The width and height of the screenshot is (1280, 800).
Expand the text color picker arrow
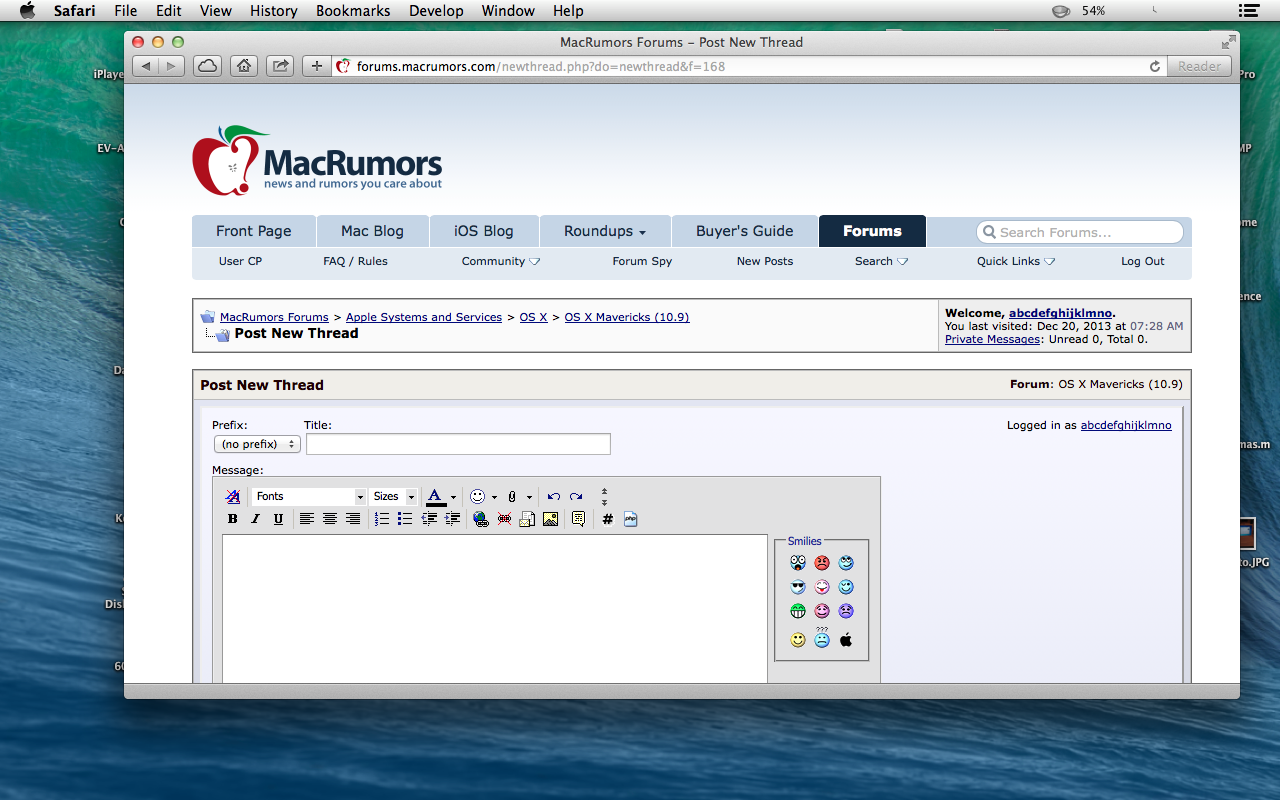pyautogui.click(x=453, y=497)
